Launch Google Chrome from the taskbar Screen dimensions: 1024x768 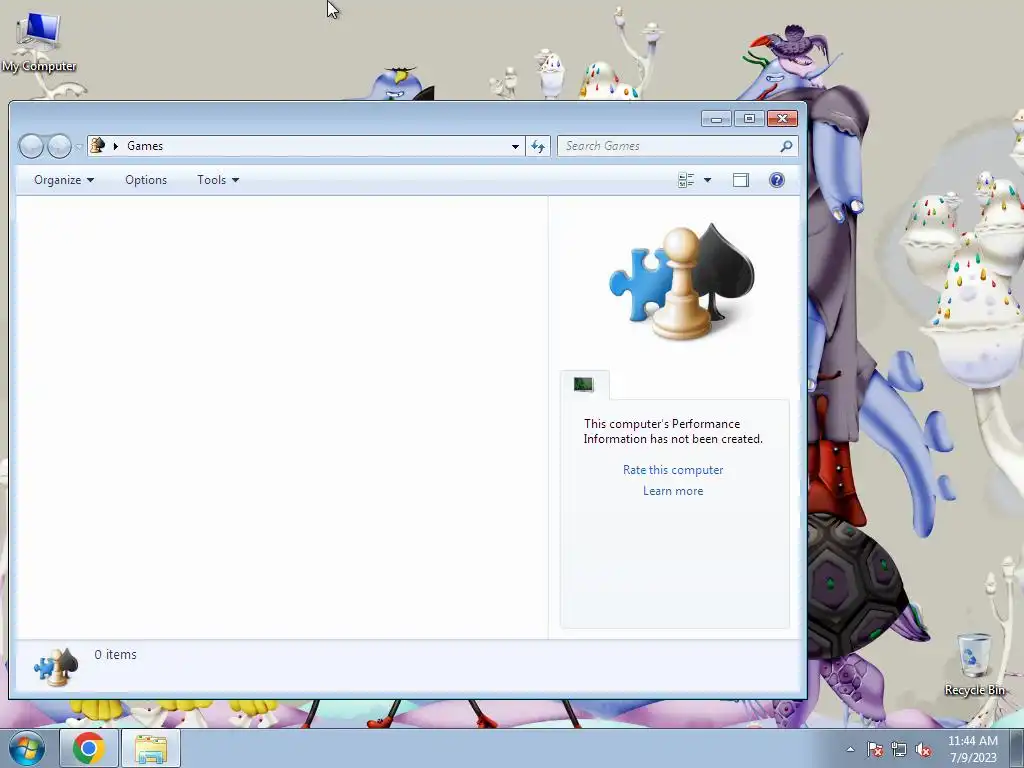click(89, 748)
